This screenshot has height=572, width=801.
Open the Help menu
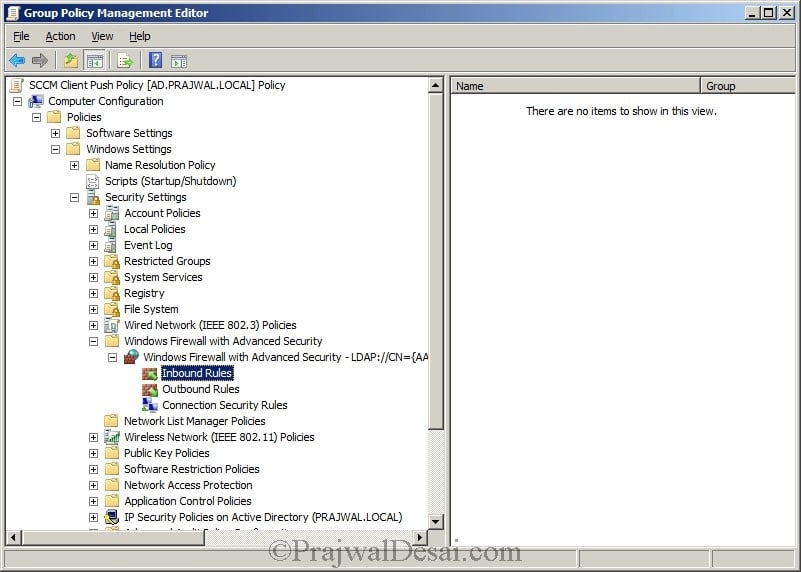(139, 36)
